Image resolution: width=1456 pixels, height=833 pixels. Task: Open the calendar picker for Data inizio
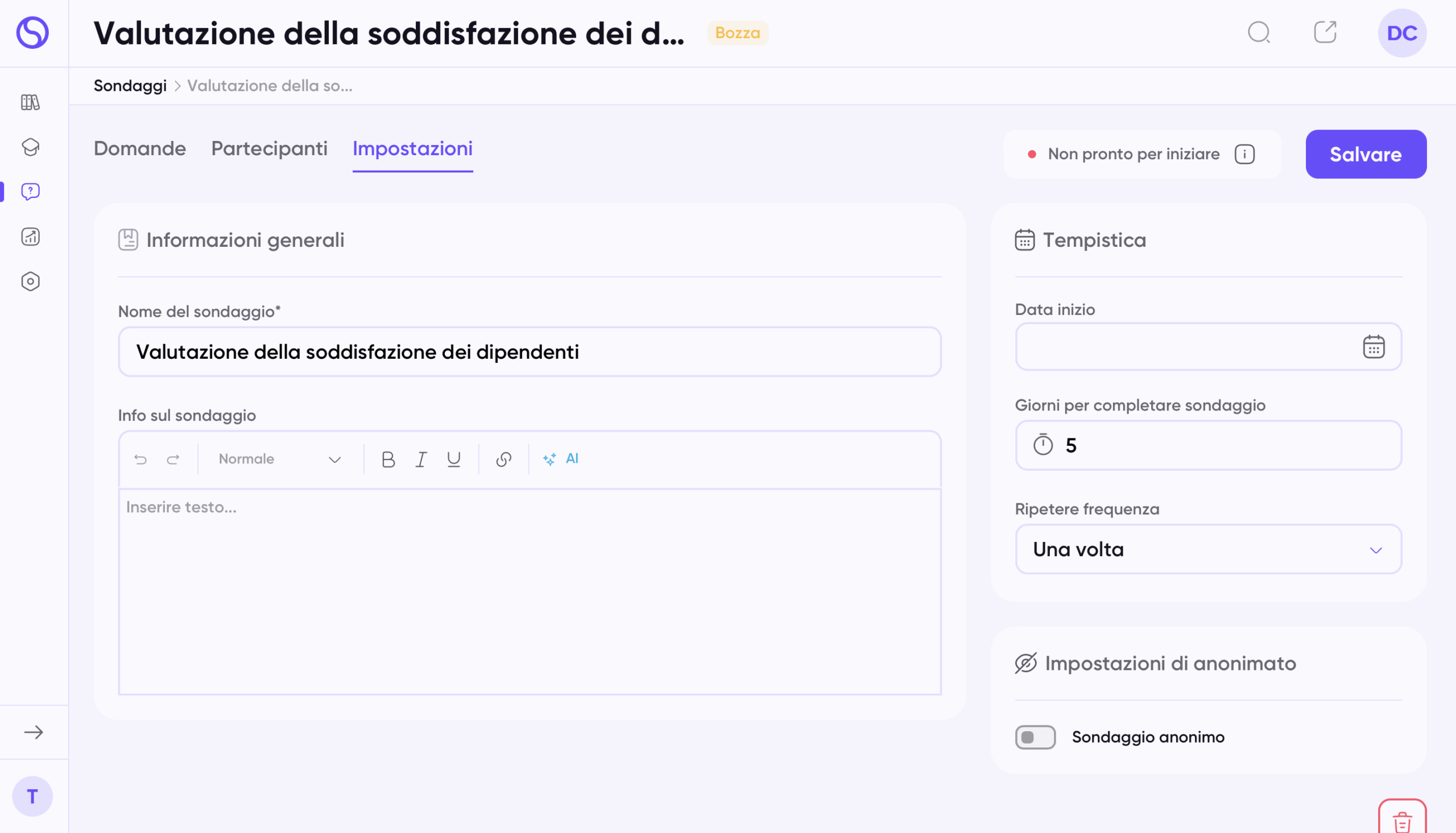point(1373,347)
